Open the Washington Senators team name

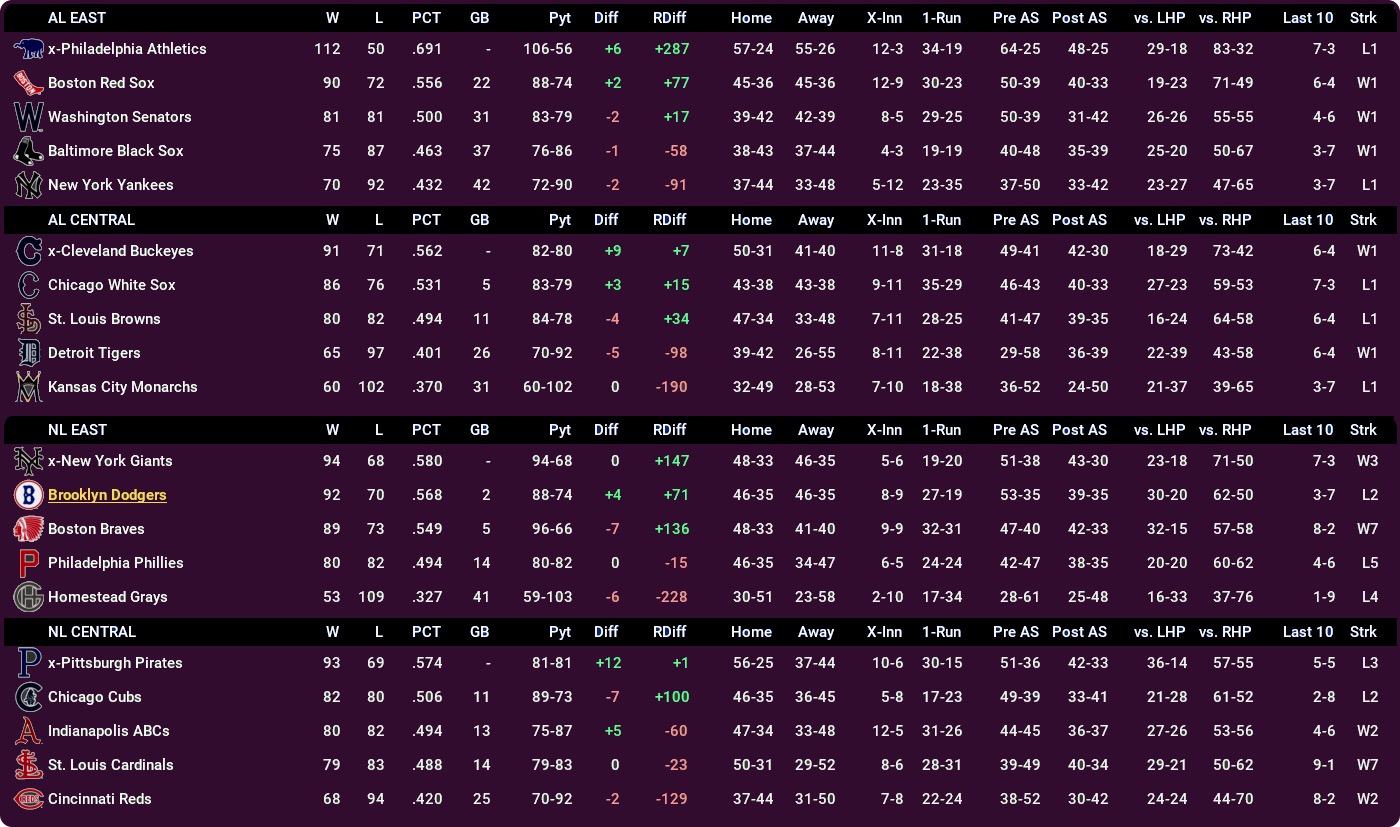(x=119, y=117)
